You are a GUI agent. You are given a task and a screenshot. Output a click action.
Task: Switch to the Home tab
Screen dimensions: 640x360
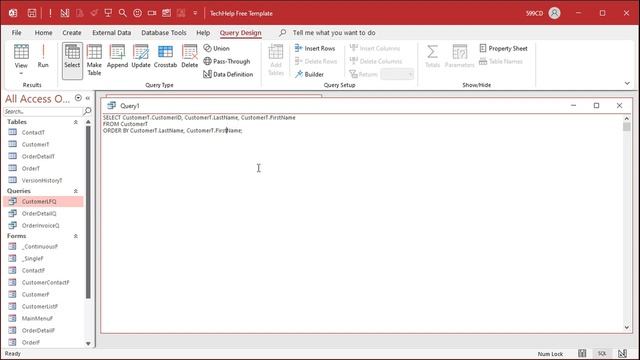43,33
